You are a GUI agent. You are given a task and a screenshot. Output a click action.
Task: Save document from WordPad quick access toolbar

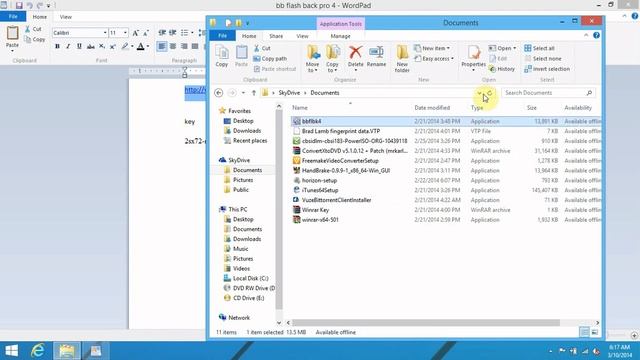19,6
